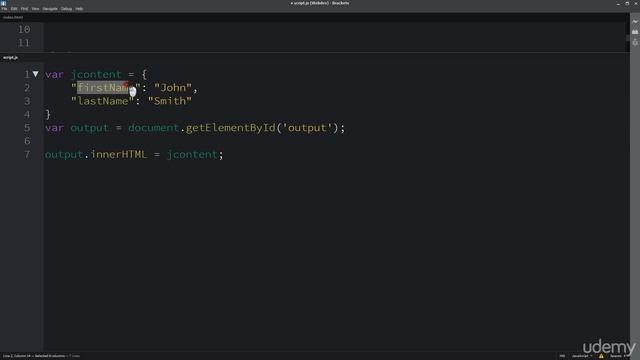Click the jcontent variable on line 1
Image resolution: width=640 pixels, height=360 pixels.
pos(96,74)
